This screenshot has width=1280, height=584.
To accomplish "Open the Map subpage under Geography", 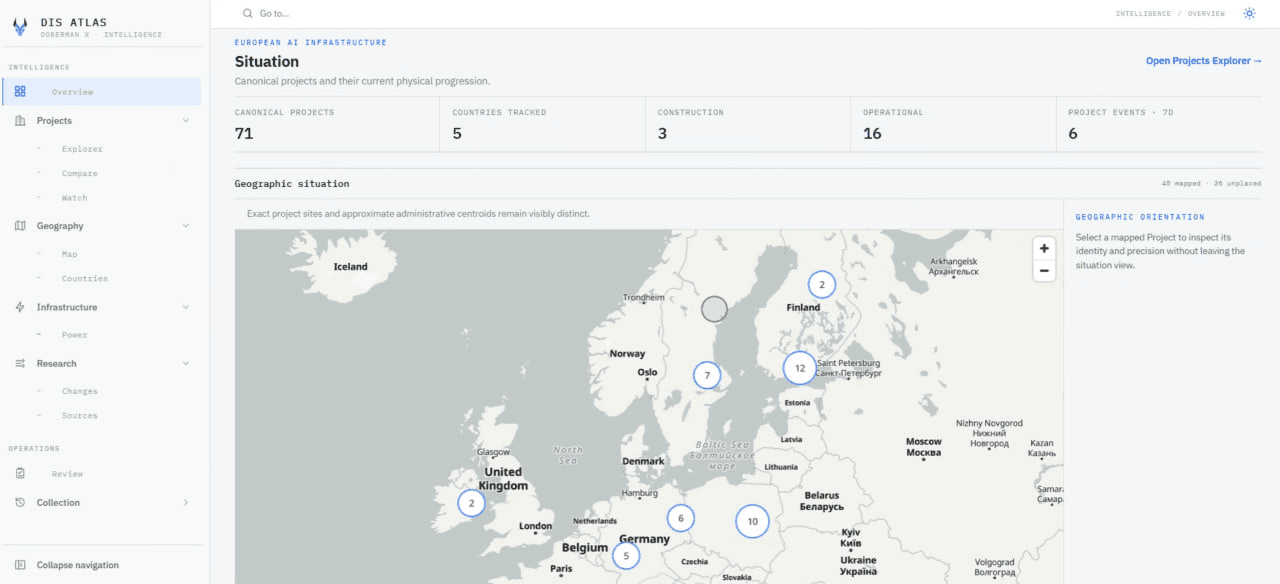I will (x=69, y=254).
